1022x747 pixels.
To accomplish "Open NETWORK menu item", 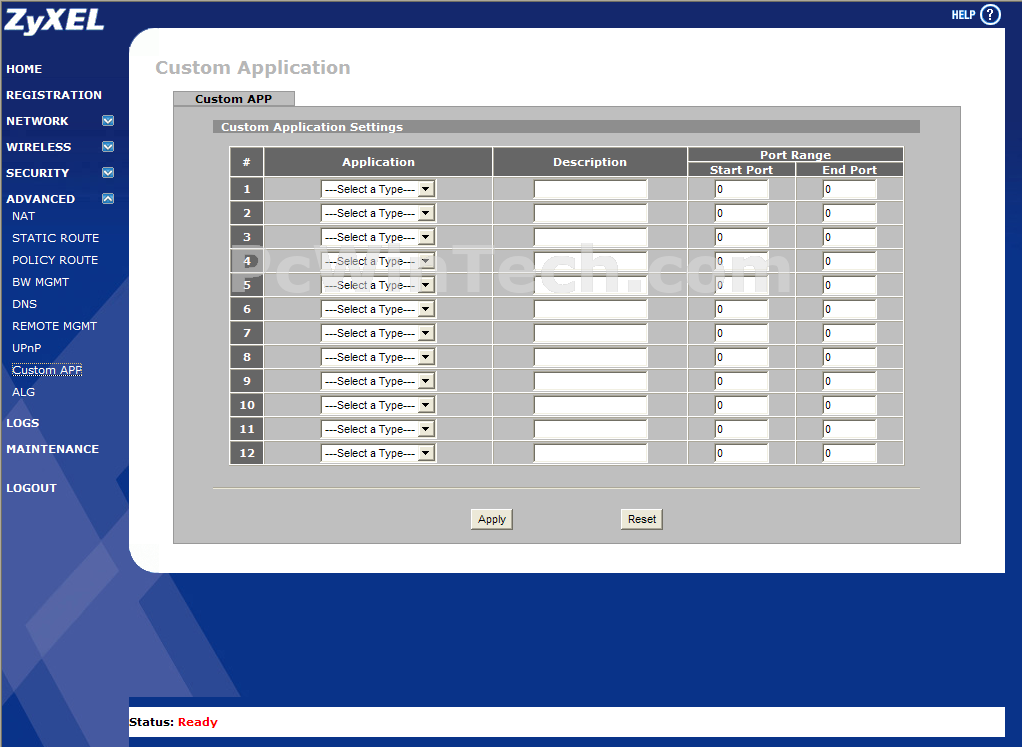I will point(37,121).
